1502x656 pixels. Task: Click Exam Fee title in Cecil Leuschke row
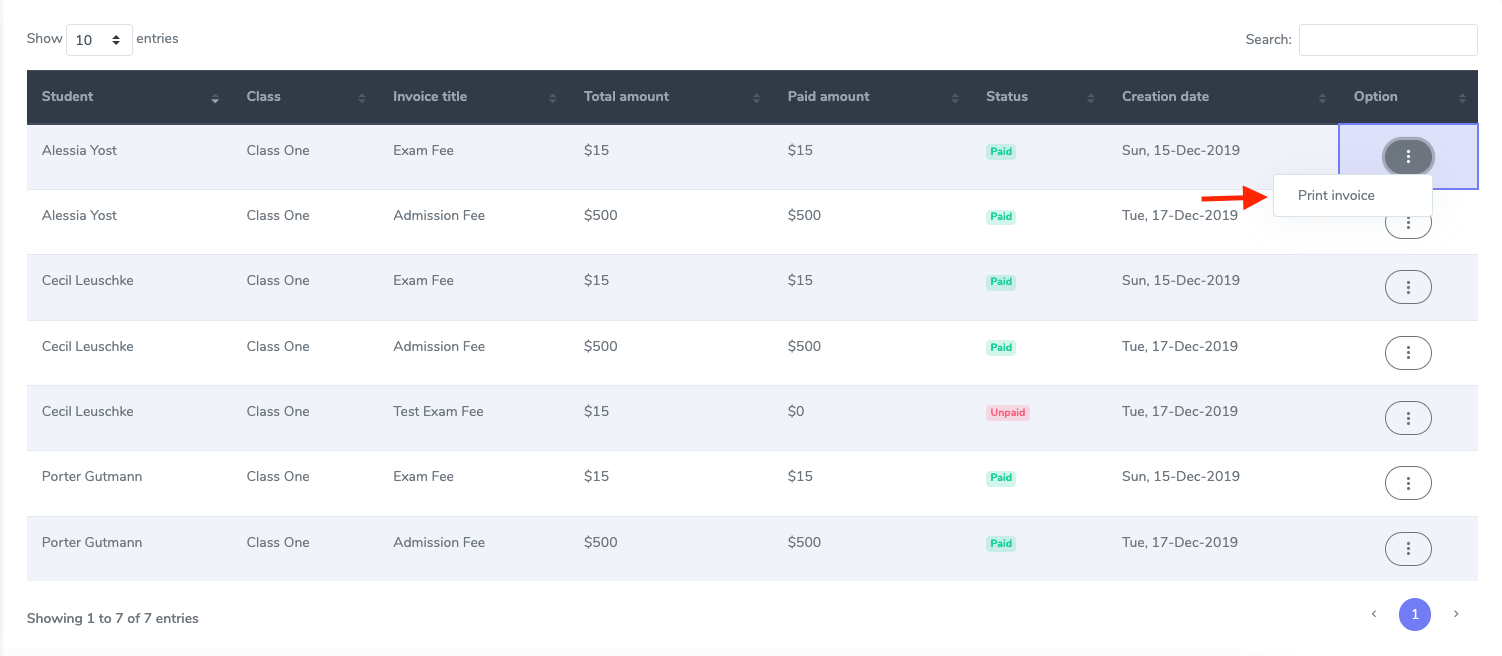tap(423, 280)
